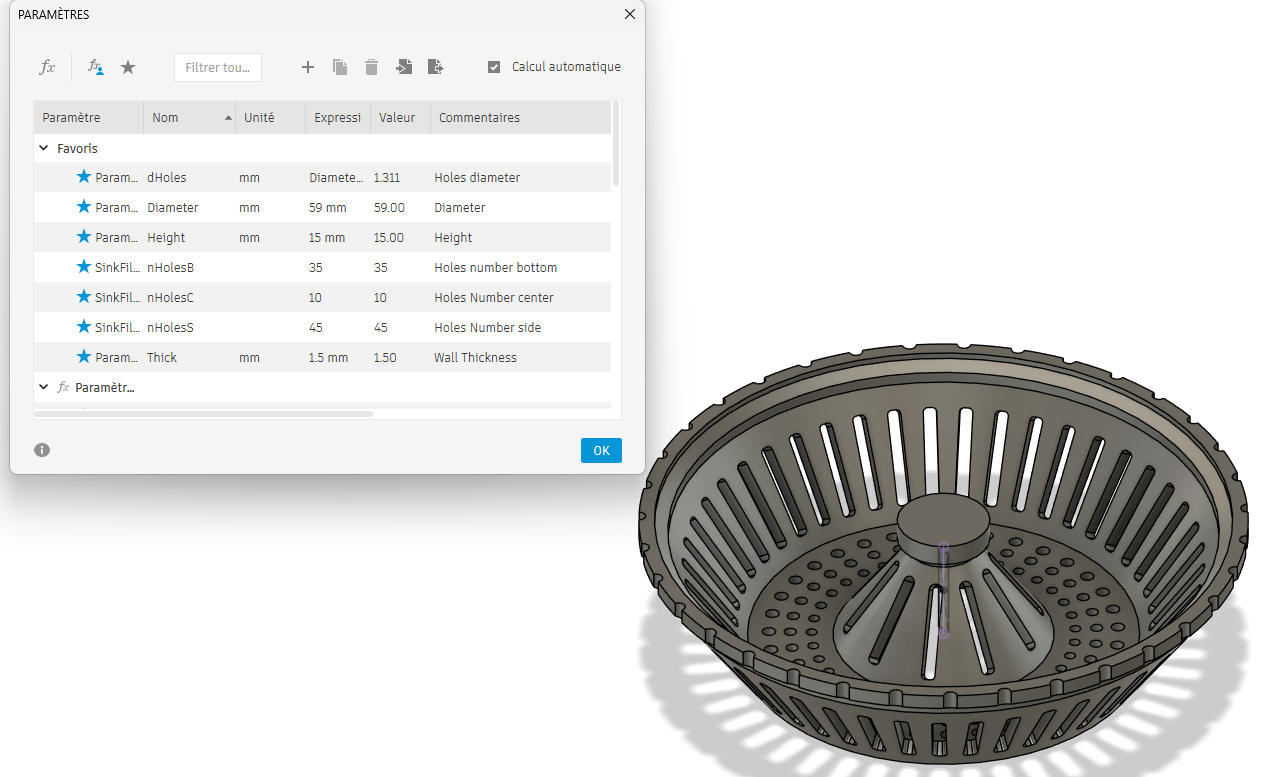1262x777 pixels.
Task: Add a new user parameter with plus
Action: (308, 67)
